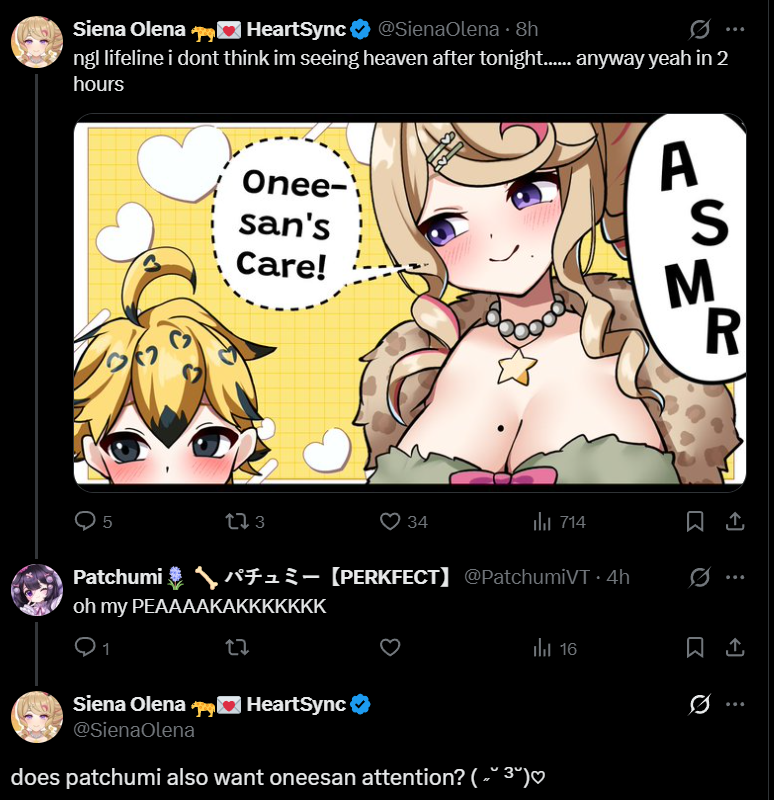View Patchumi reply's 16 views
The width and height of the screenshot is (774, 800).
point(555,648)
